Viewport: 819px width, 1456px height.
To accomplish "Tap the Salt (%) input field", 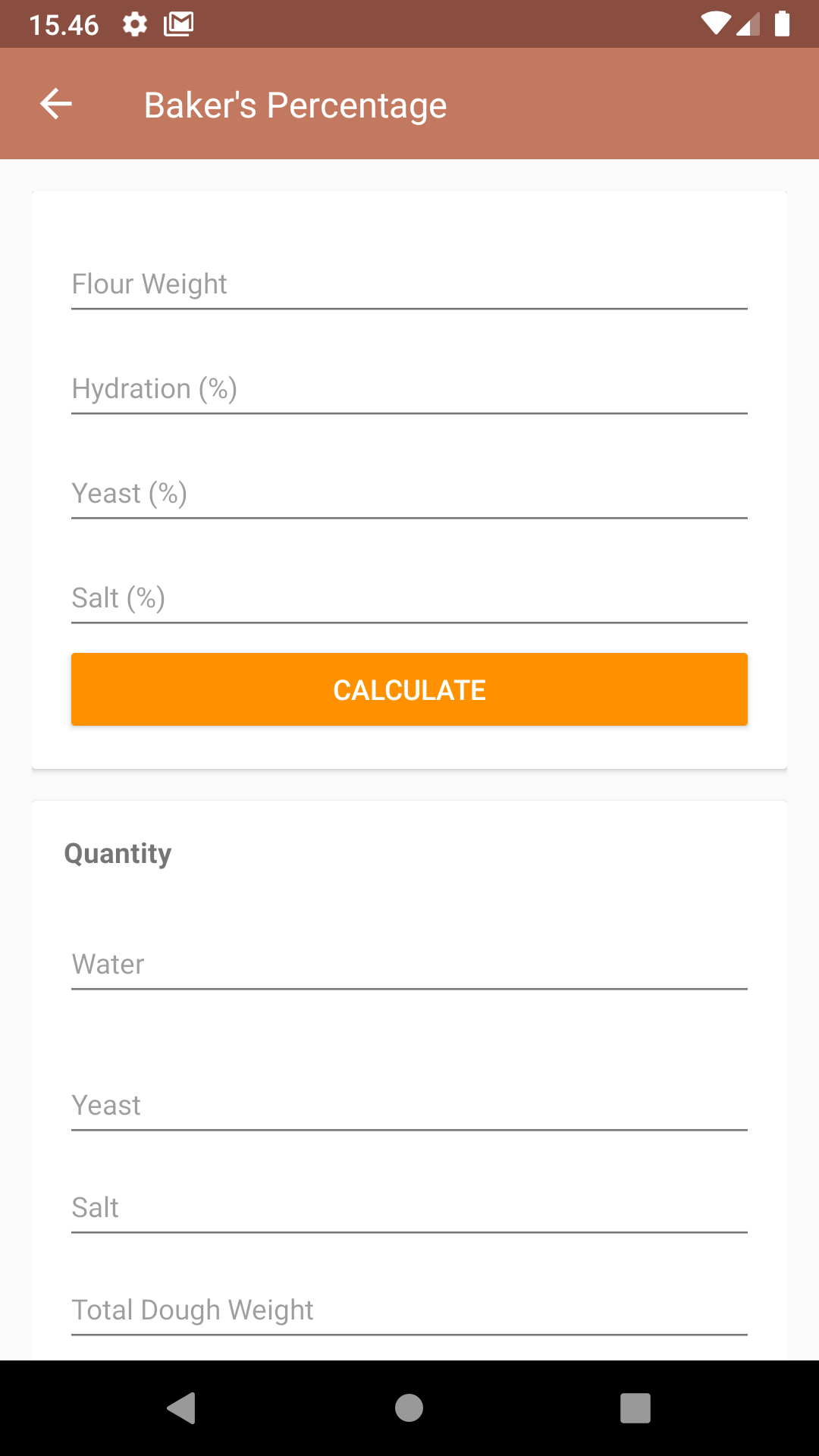I will click(409, 598).
